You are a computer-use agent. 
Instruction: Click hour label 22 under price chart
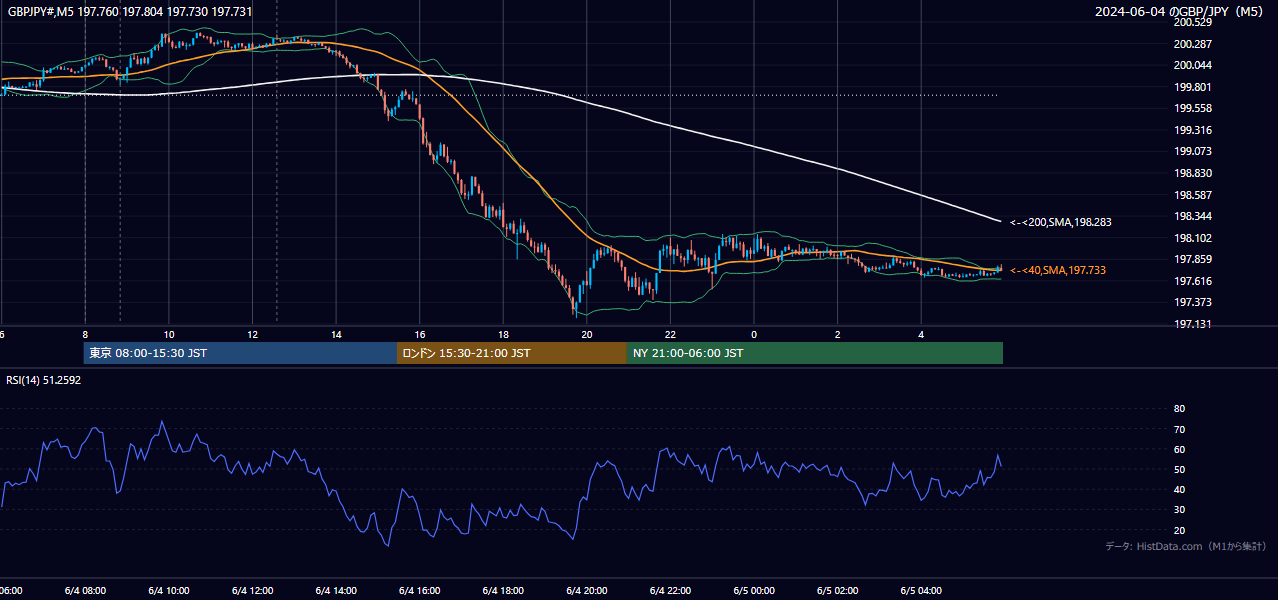coord(670,334)
